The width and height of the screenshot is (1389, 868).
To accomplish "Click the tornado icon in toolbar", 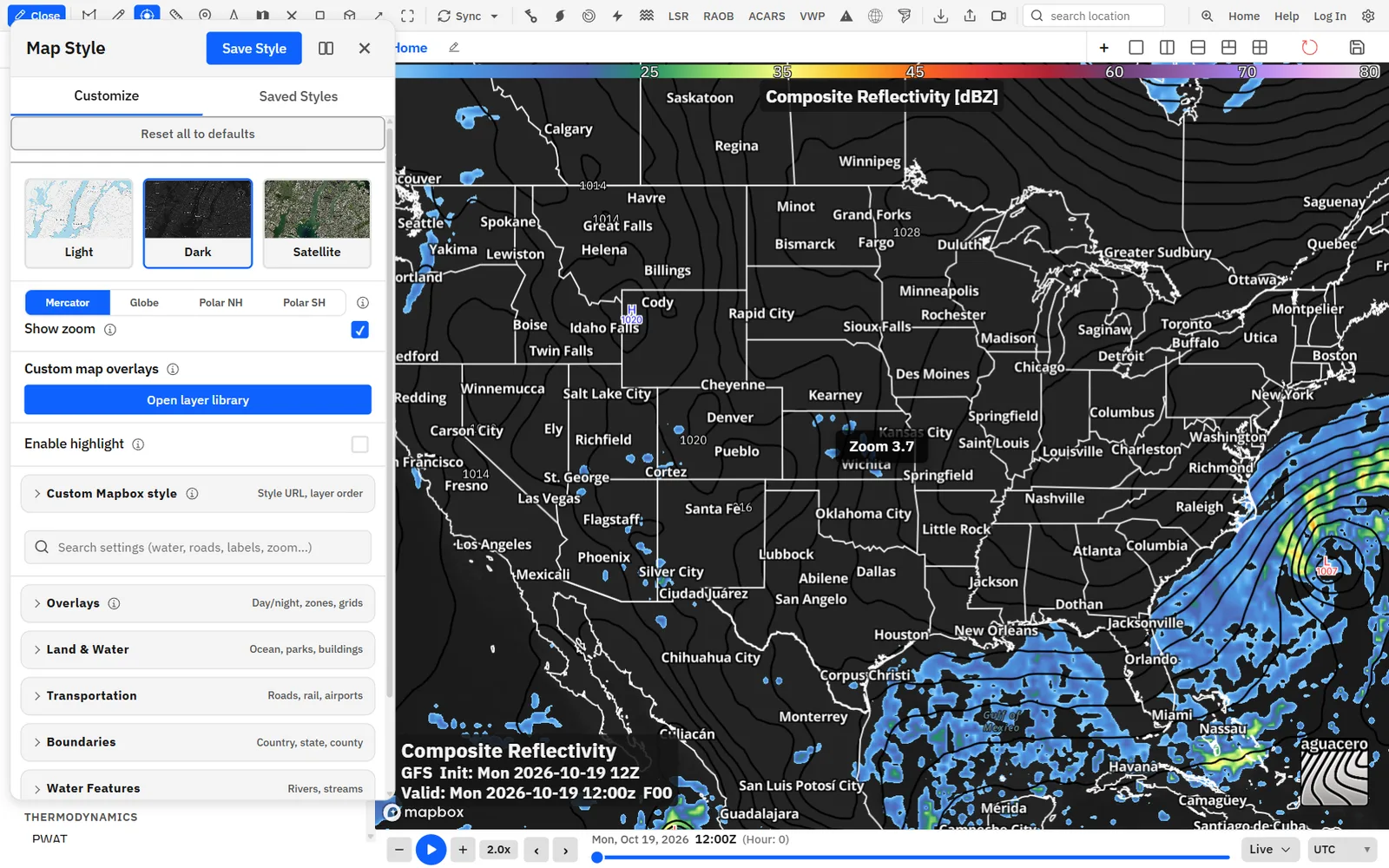I will (905, 16).
